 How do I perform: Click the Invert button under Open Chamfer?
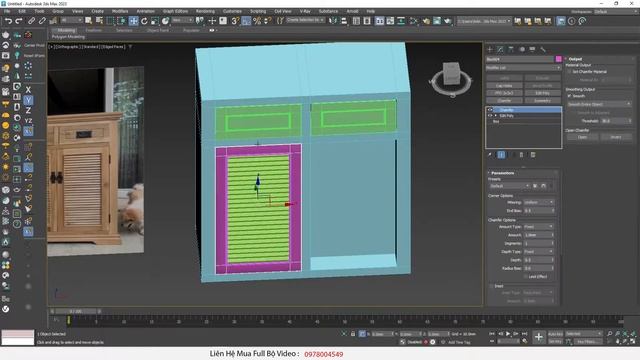pos(616,137)
